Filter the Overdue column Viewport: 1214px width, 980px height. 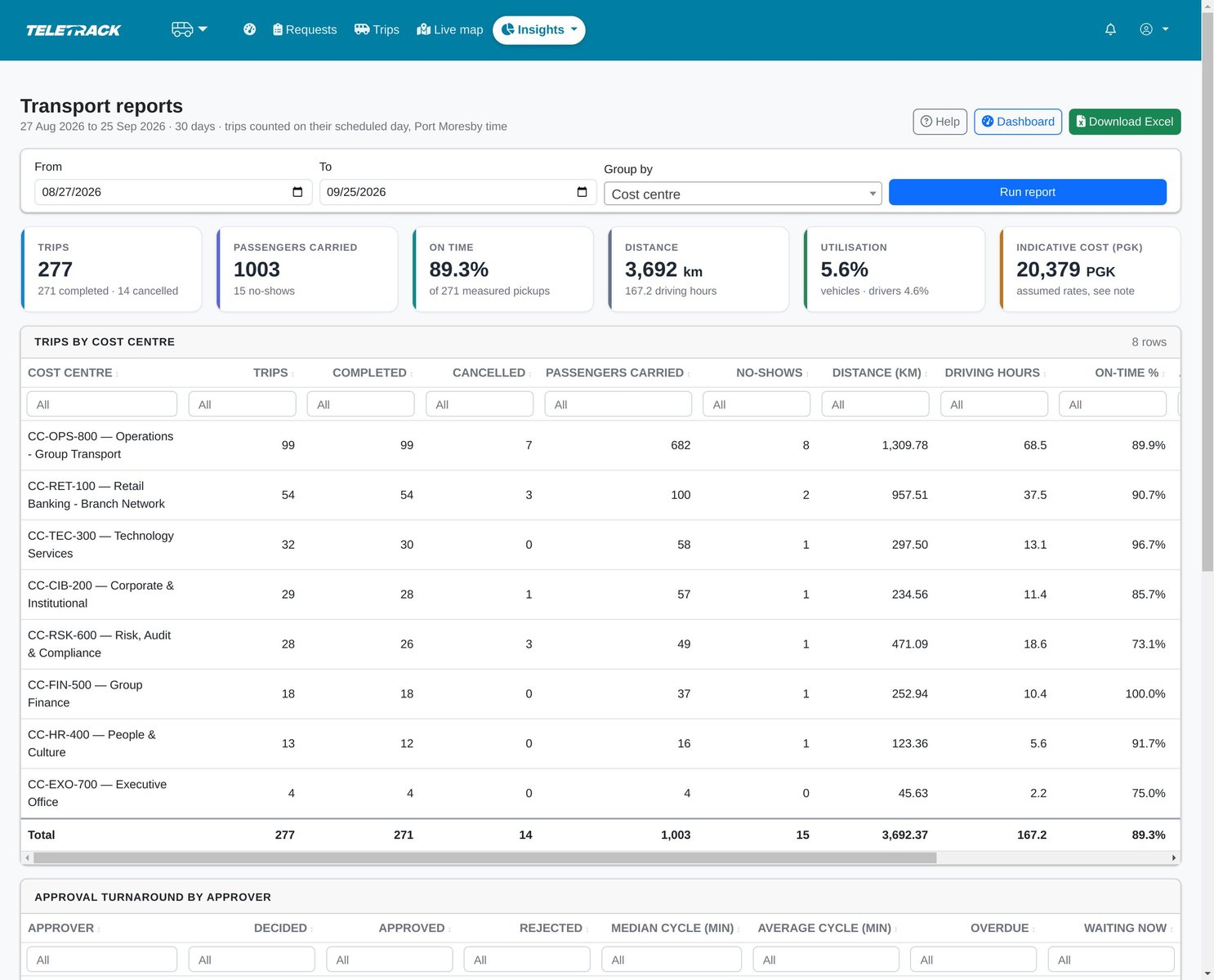pos(973,960)
